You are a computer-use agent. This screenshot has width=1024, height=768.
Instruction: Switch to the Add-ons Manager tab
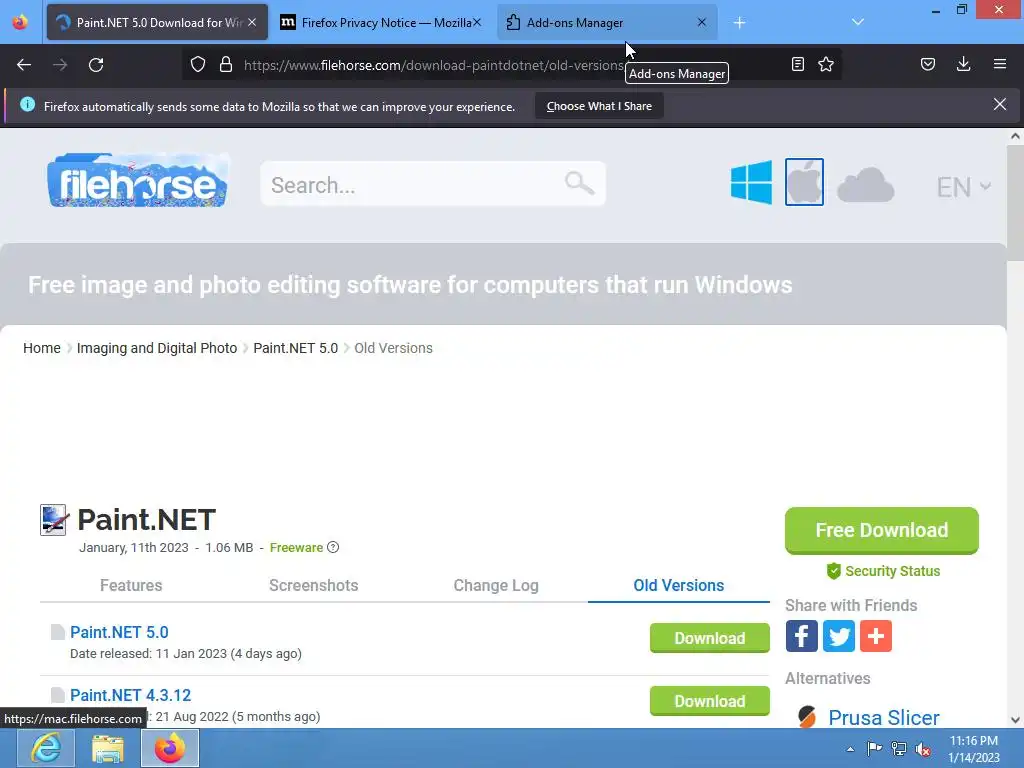click(607, 22)
